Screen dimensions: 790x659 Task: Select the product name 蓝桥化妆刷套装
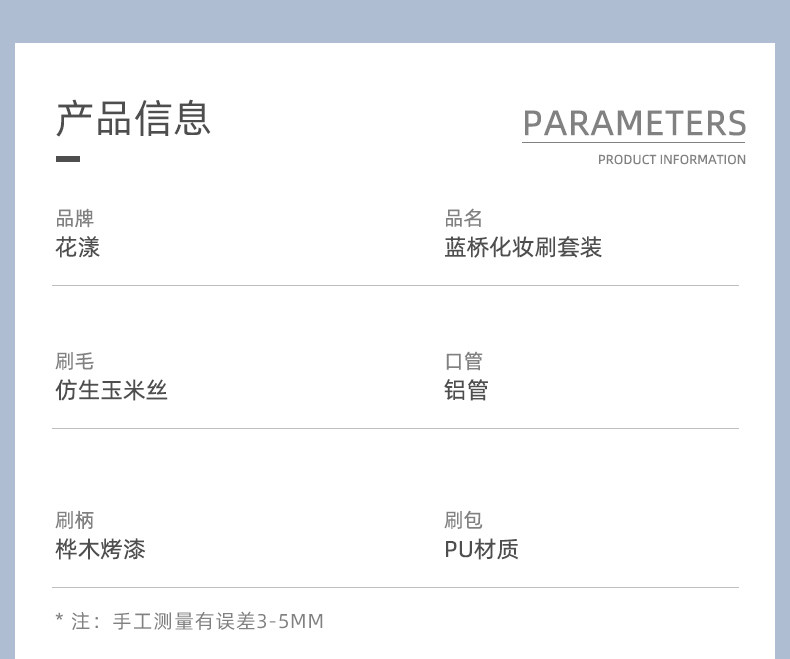click(523, 248)
